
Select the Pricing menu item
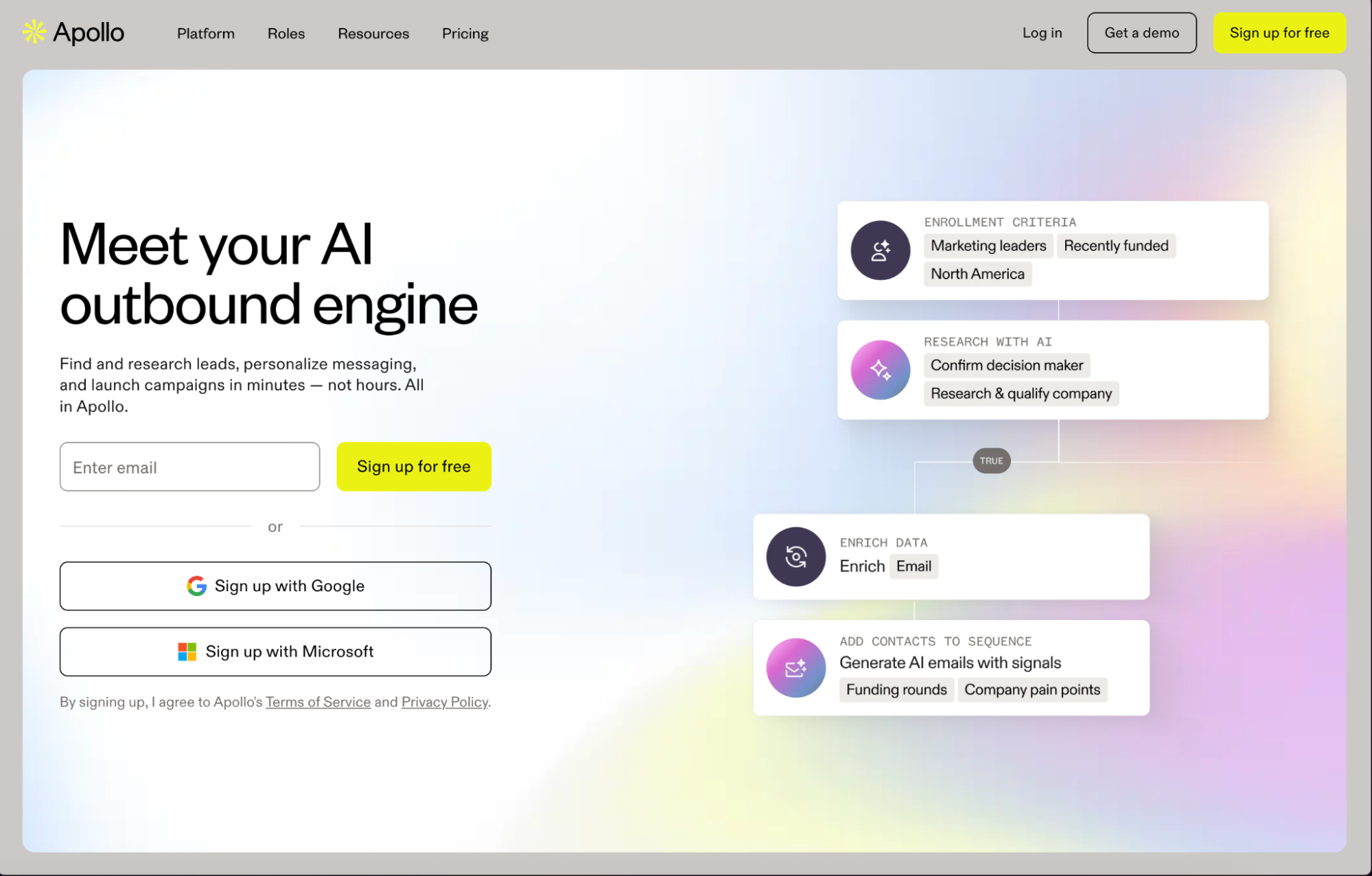[x=465, y=33]
